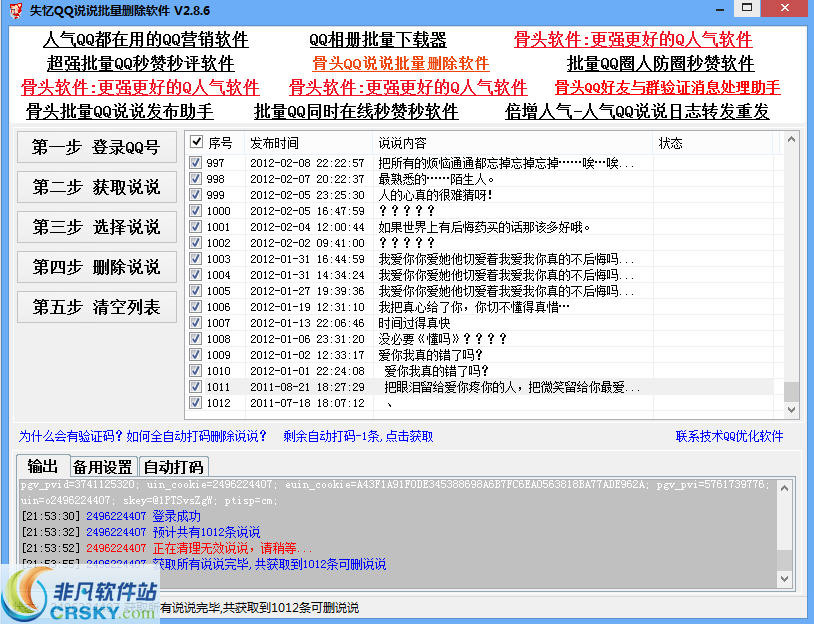Uncheck the checkbox for row 1012
This screenshot has height=624, width=814.
(x=195, y=403)
